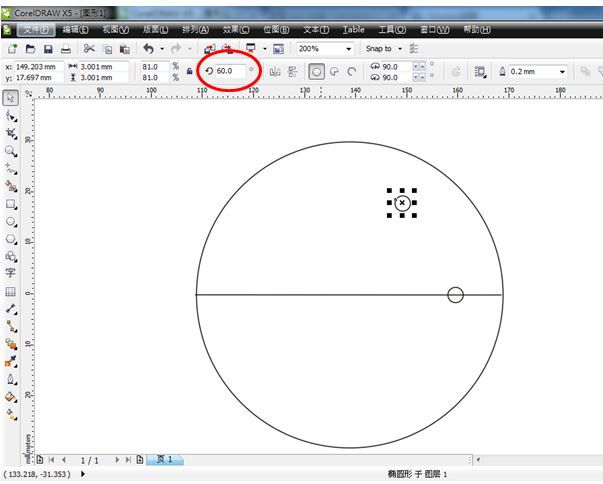The width and height of the screenshot is (603, 484).
Task: Open the 视图(V) menu
Action: pos(115,30)
